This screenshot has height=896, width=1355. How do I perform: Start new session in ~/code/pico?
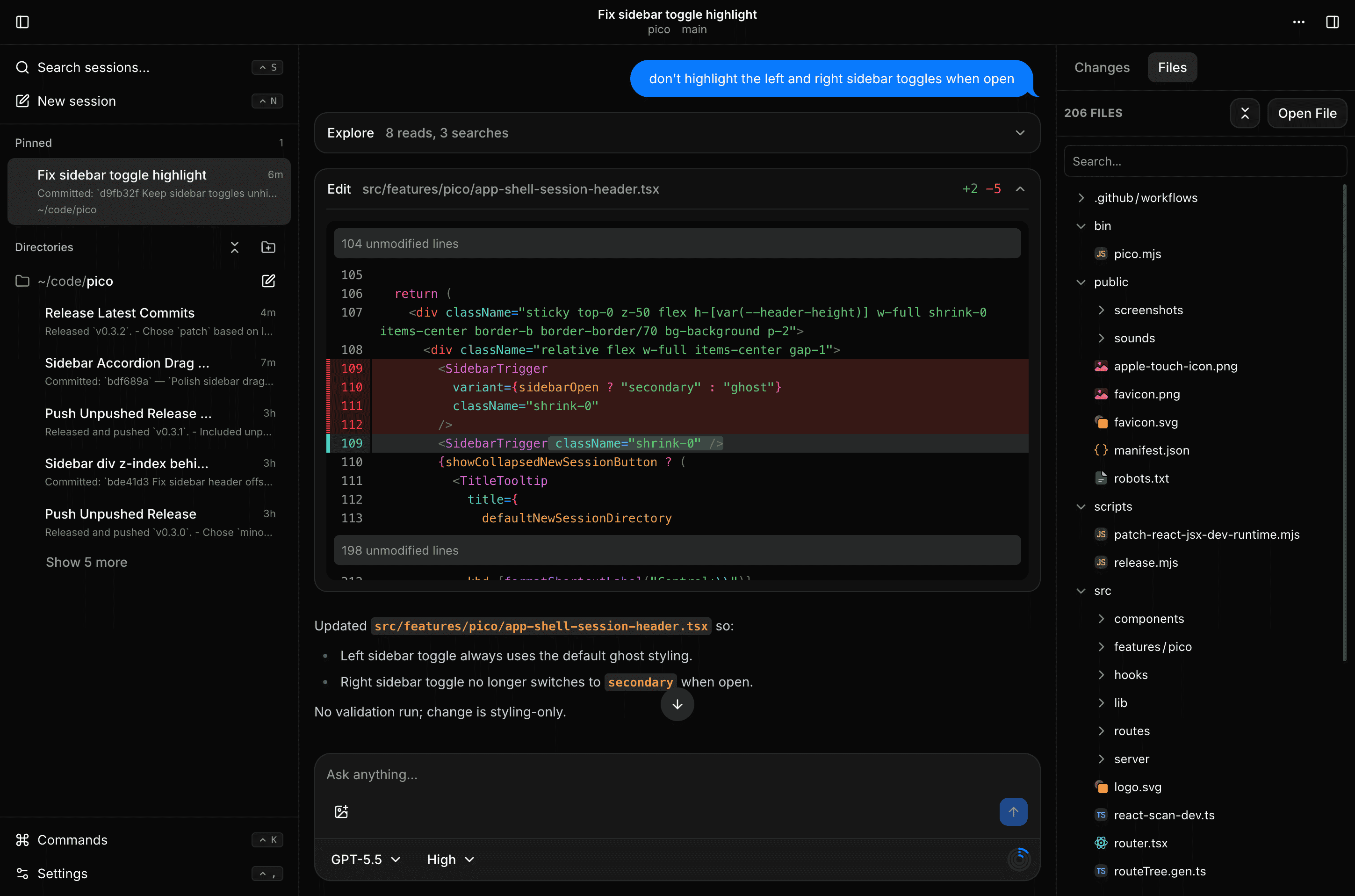(x=268, y=281)
